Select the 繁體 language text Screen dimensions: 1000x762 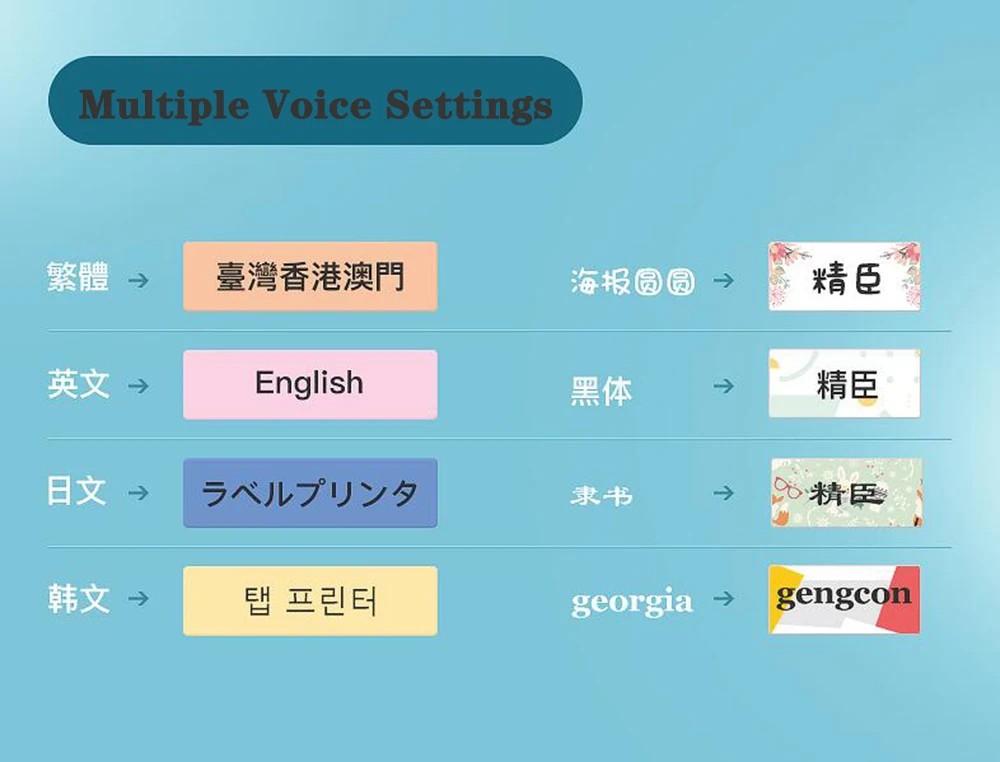78,277
